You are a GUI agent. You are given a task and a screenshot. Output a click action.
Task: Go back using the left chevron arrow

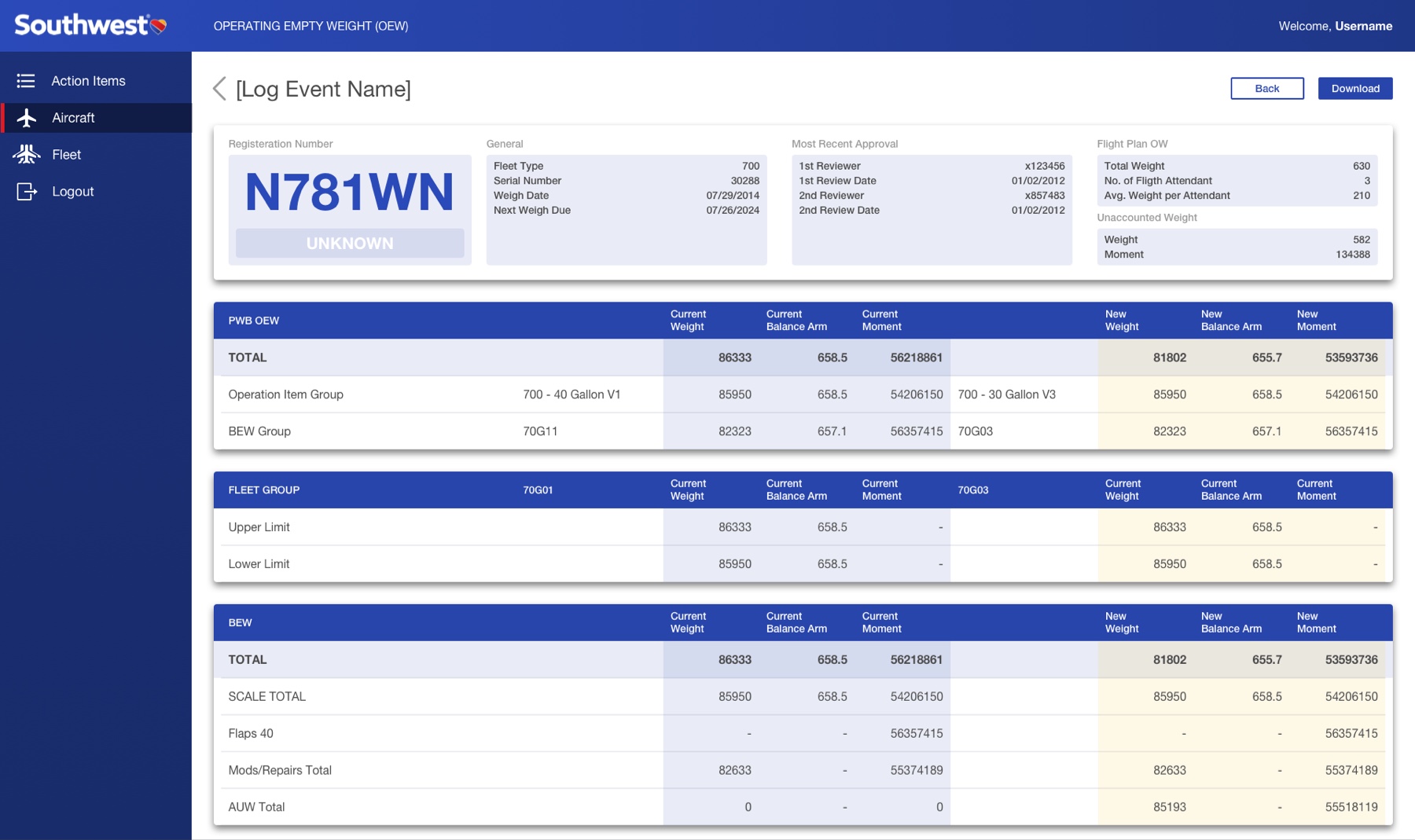219,89
